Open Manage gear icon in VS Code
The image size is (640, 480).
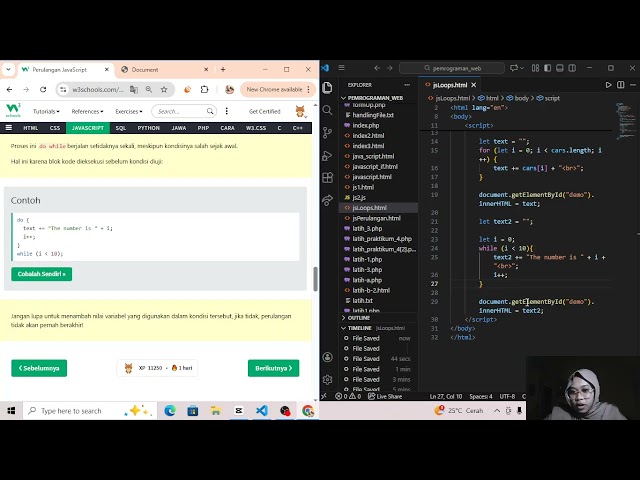click(x=327, y=380)
